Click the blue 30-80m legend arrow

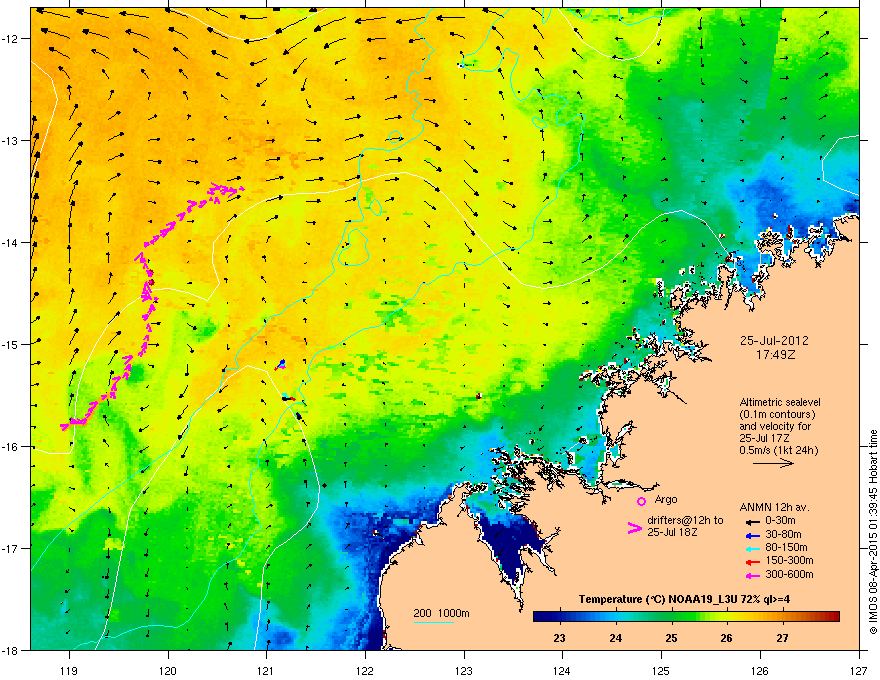752,535
